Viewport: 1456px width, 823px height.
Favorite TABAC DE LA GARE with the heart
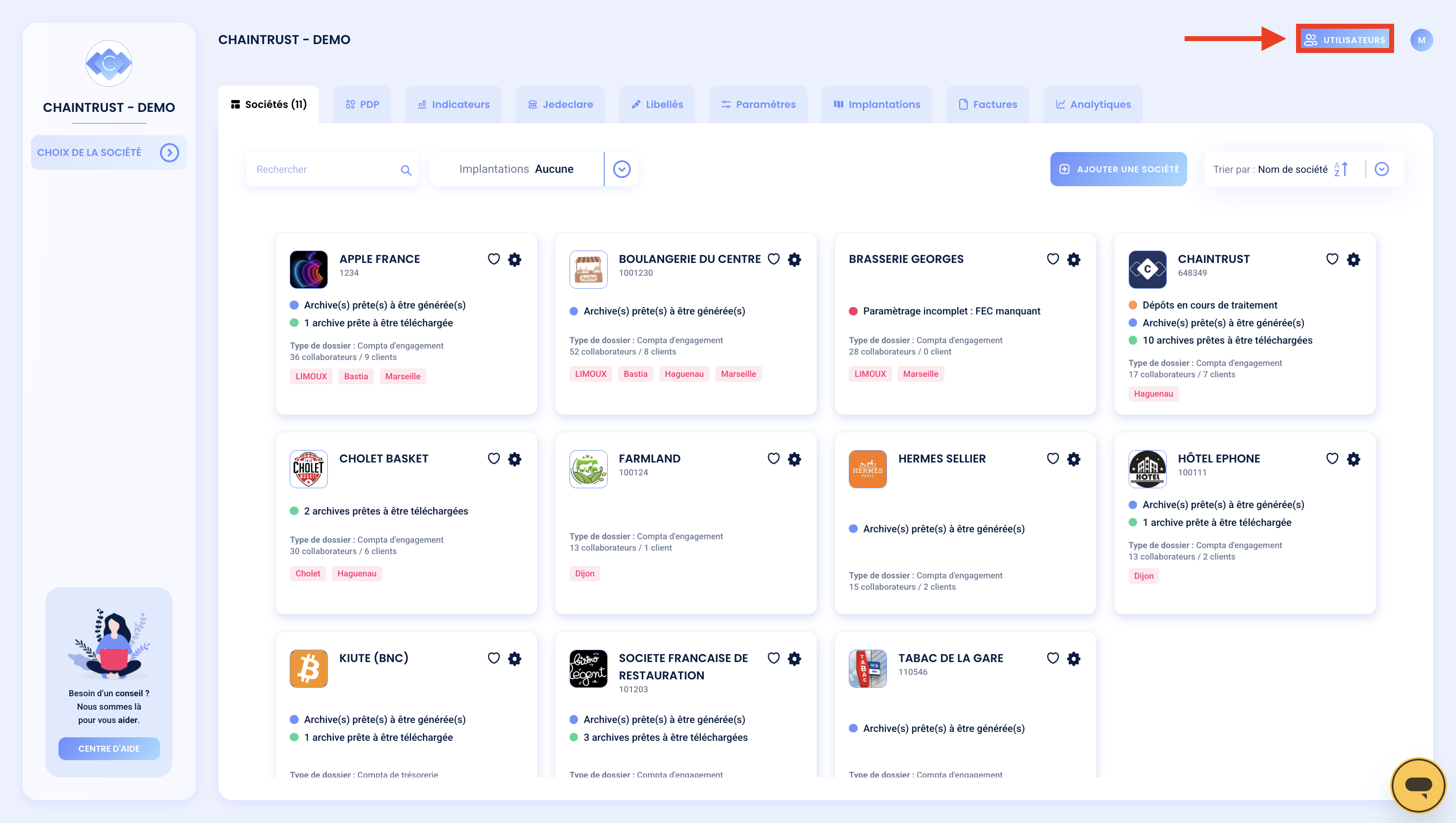1052,658
